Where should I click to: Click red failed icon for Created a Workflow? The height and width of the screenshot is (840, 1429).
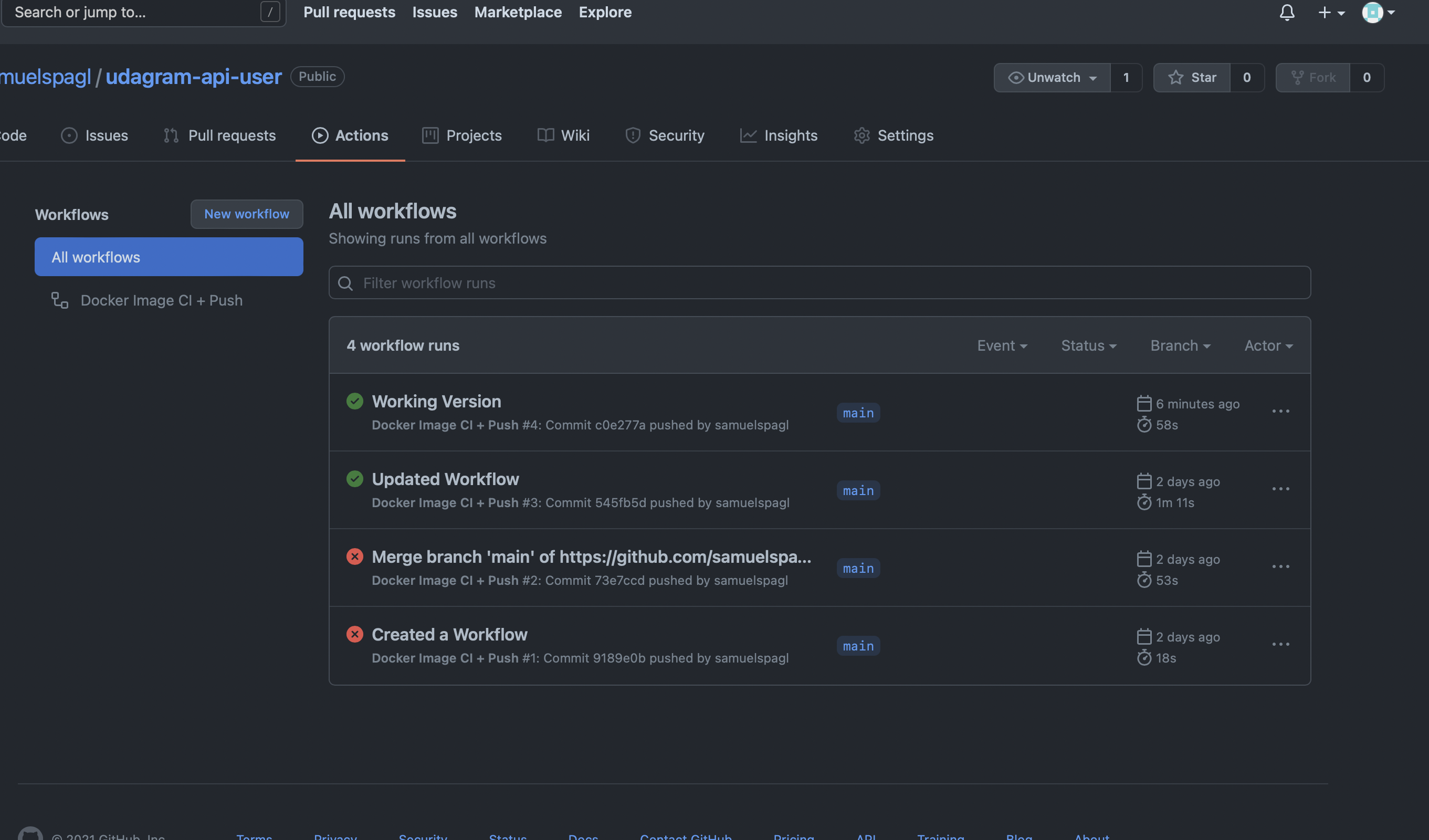pyautogui.click(x=354, y=634)
